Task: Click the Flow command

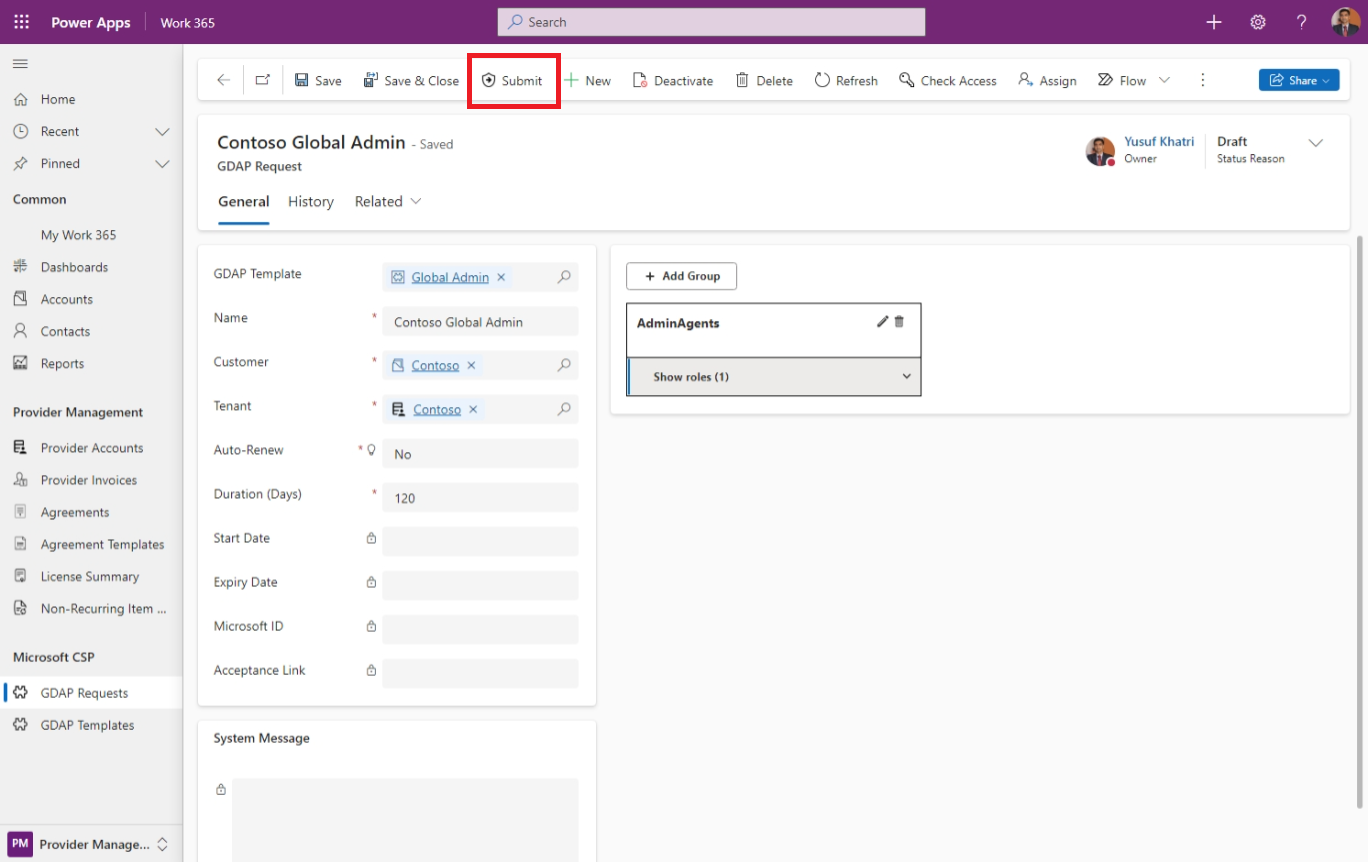Action: point(1122,80)
